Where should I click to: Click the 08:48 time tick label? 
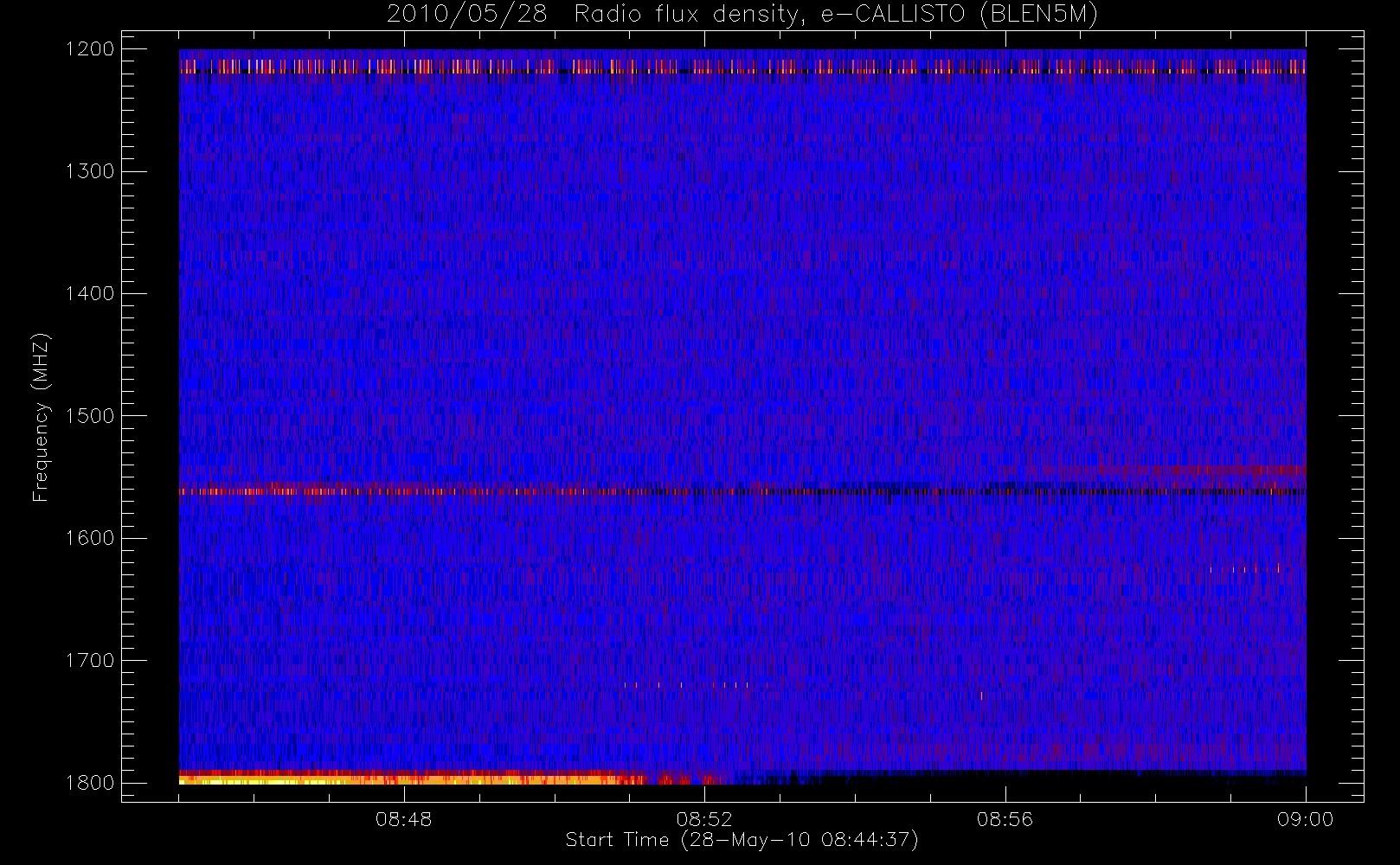403,819
